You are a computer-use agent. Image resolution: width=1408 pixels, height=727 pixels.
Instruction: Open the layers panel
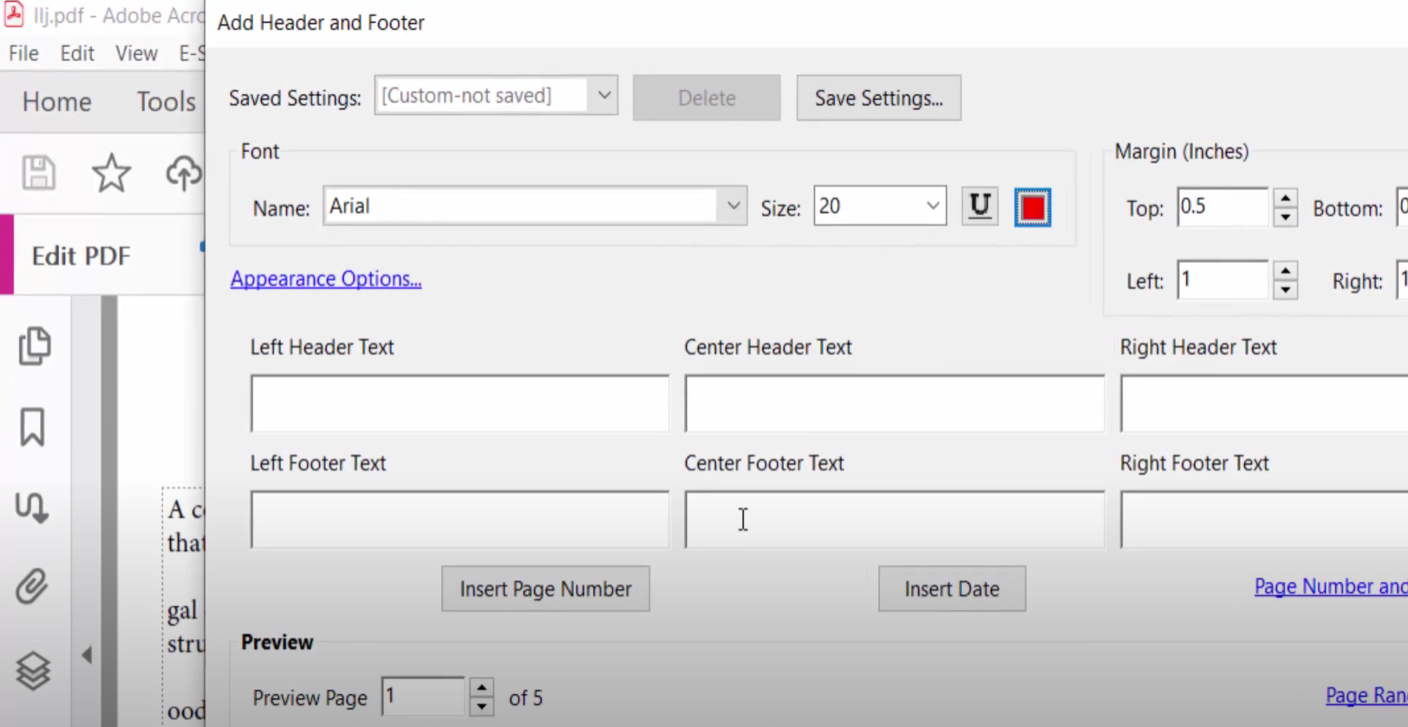pos(33,670)
